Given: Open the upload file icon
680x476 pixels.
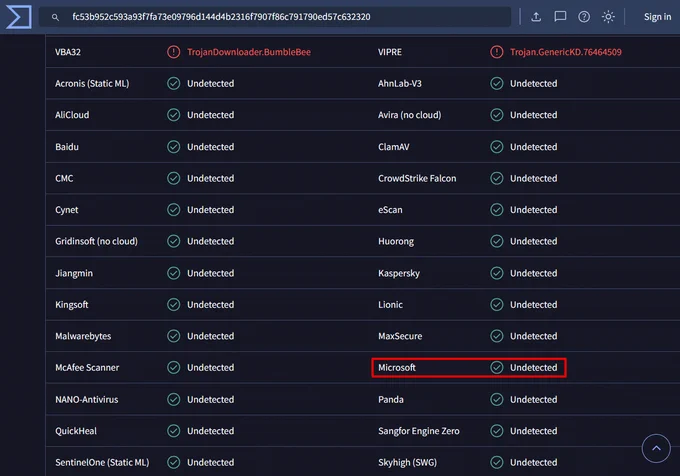Looking at the screenshot, I should coord(536,17).
